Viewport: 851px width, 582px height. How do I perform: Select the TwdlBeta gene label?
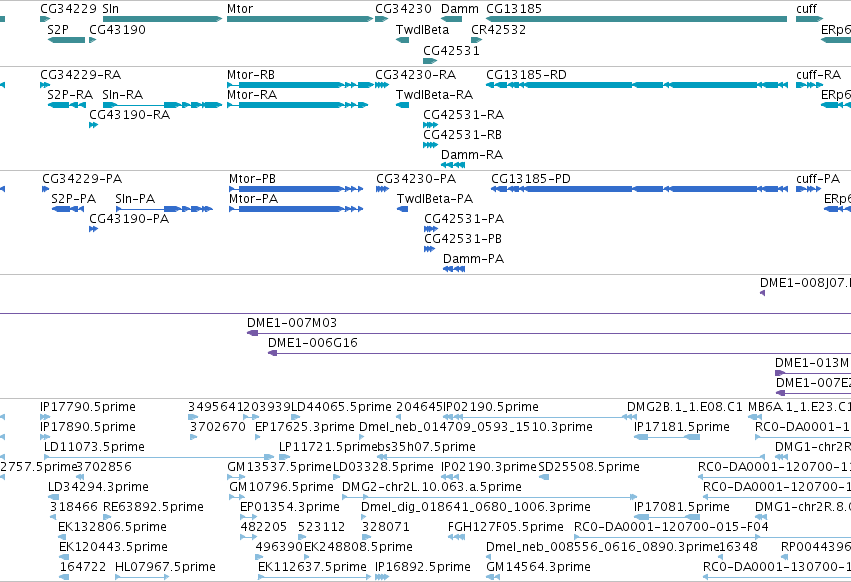422,30
